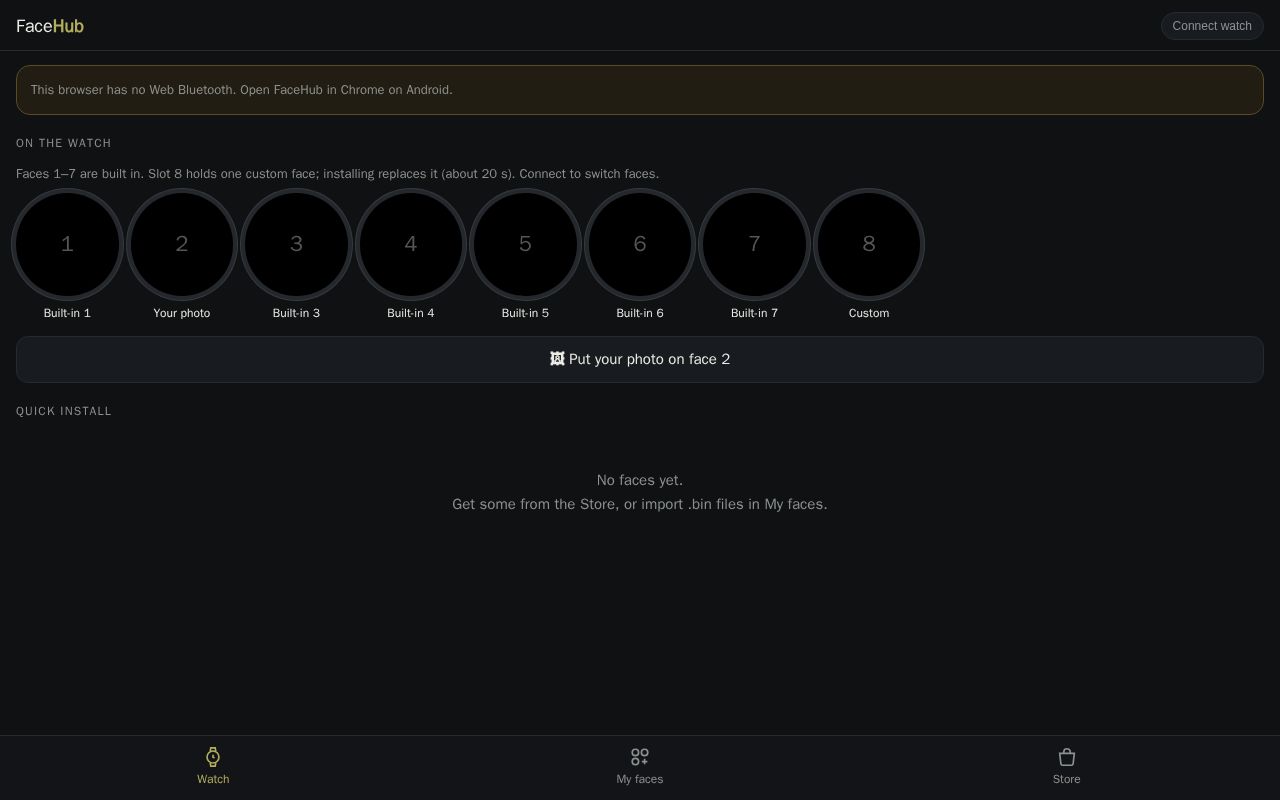This screenshot has width=1280, height=800.
Task: Open the Store bag icon
Action: tap(1067, 757)
